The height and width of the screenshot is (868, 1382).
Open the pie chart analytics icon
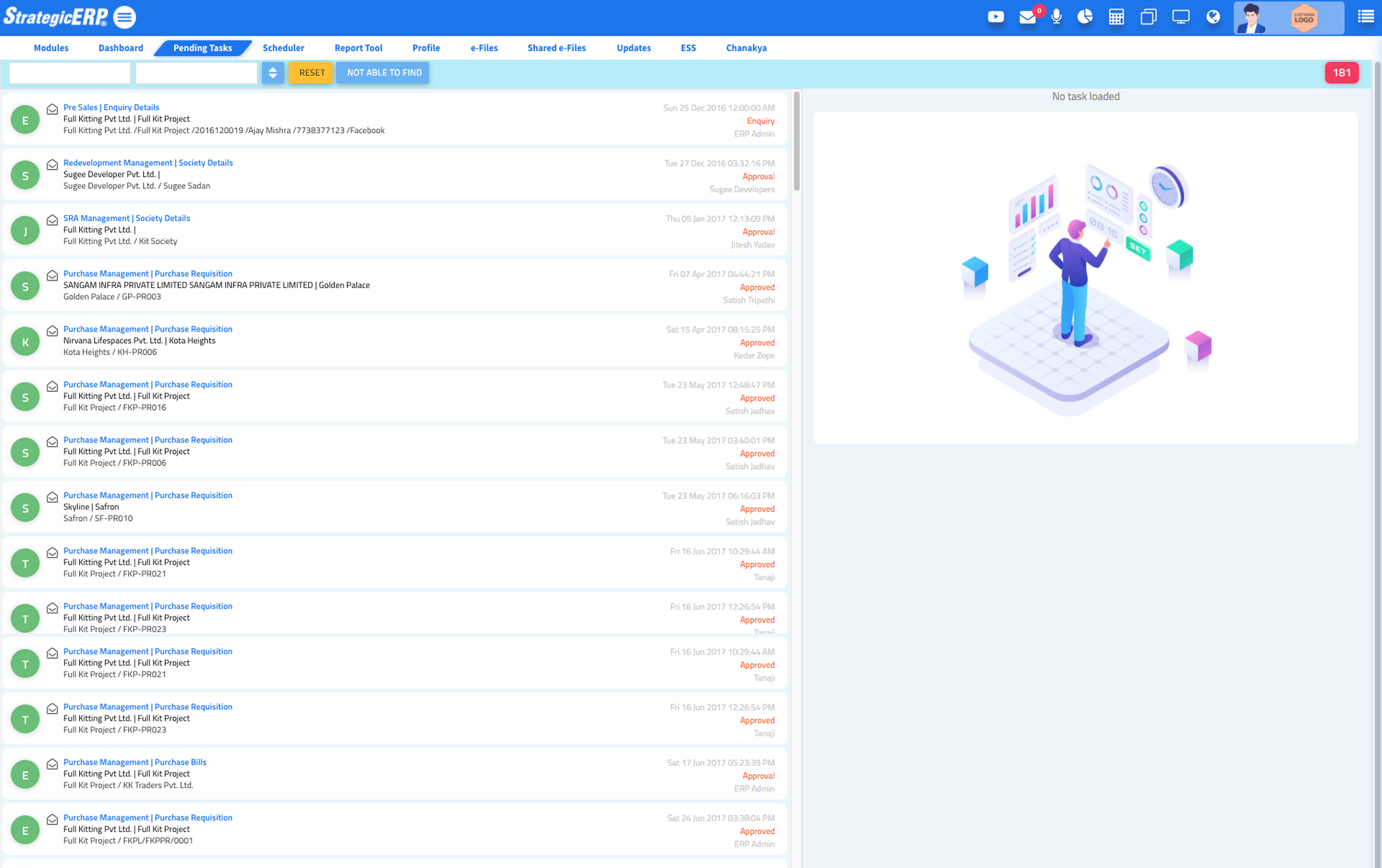(x=1085, y=17)
